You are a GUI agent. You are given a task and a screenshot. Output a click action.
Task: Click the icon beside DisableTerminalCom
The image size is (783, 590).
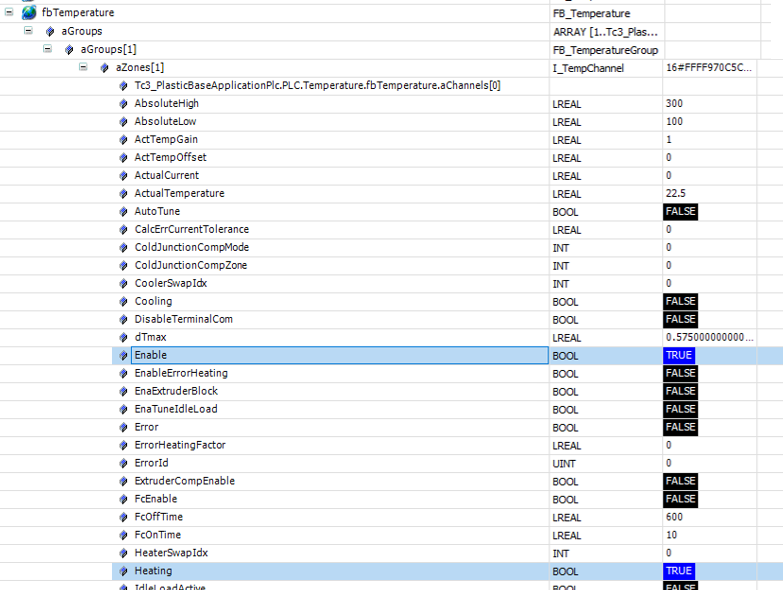[123, 319]
